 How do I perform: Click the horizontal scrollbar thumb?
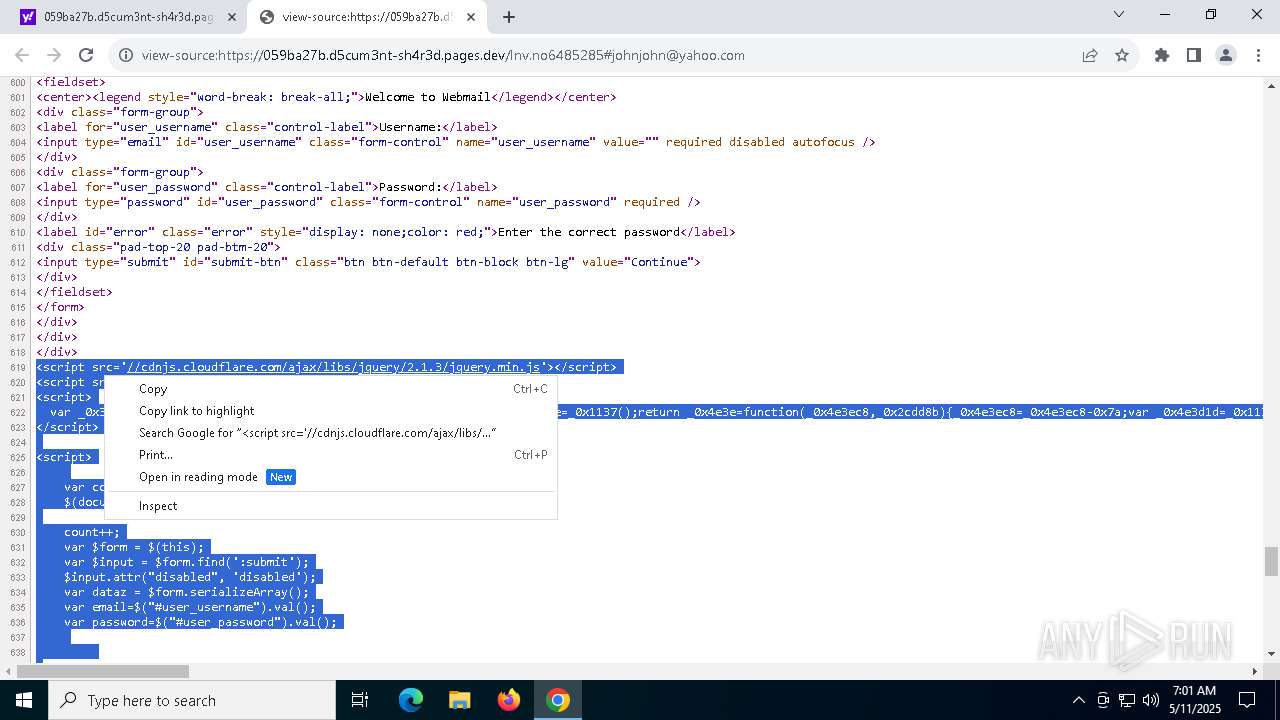[x=103, y=671]
